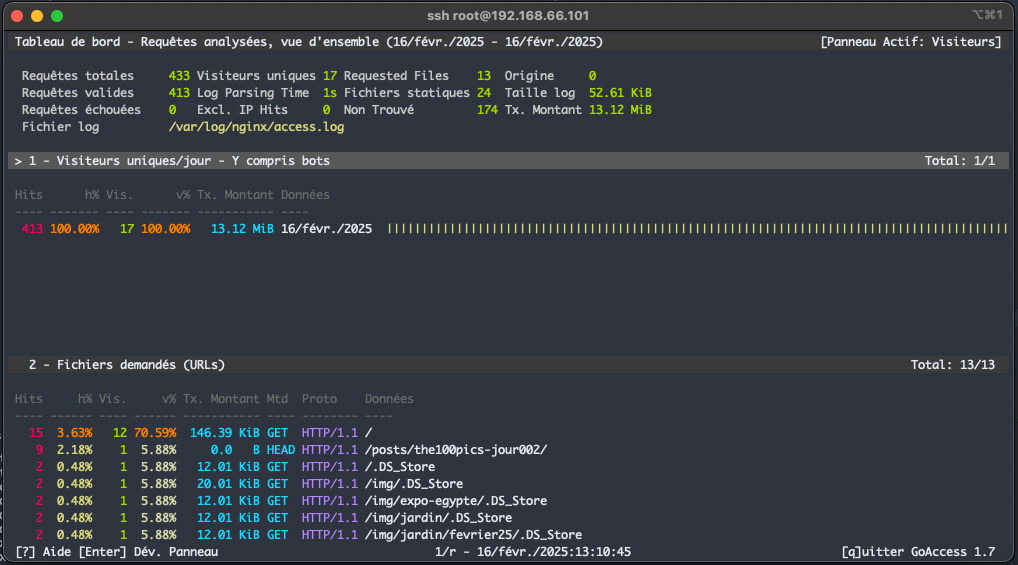The width and height of the screenshot is (1018, 565).
Task: Expand the Fichiers demandés (URLs) panel header
Action: pos(127,365)
